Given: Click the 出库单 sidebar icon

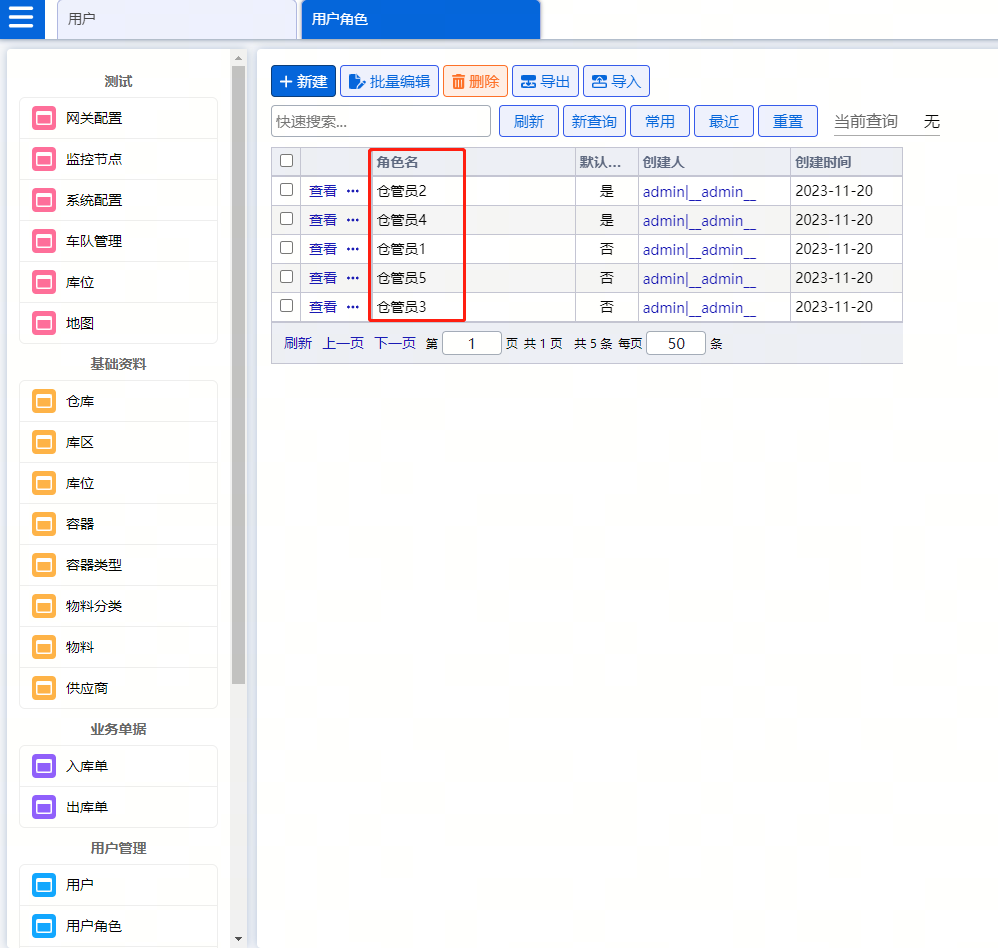Looking at the screenshot, I should click(x=44, y=808).
